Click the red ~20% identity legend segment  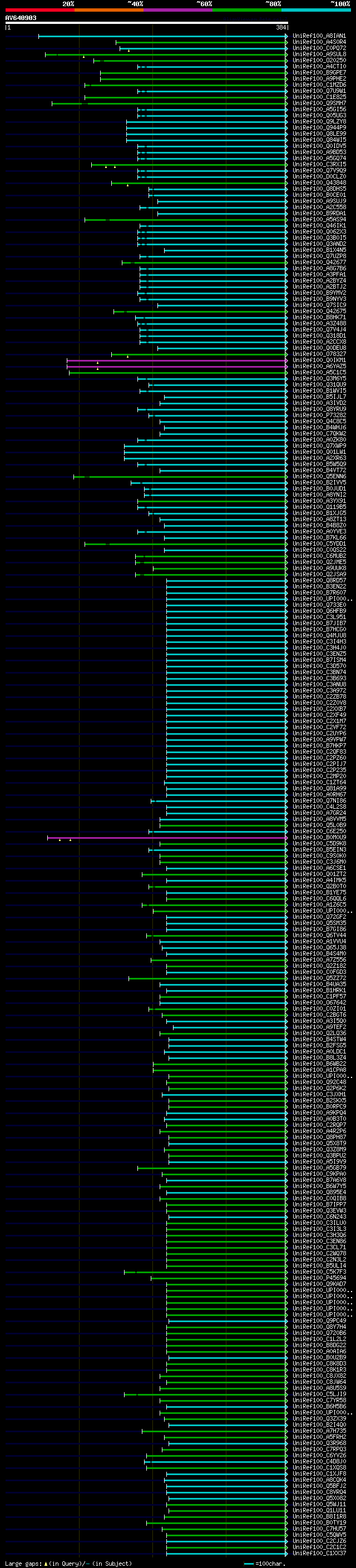click(x=39, y=10)
